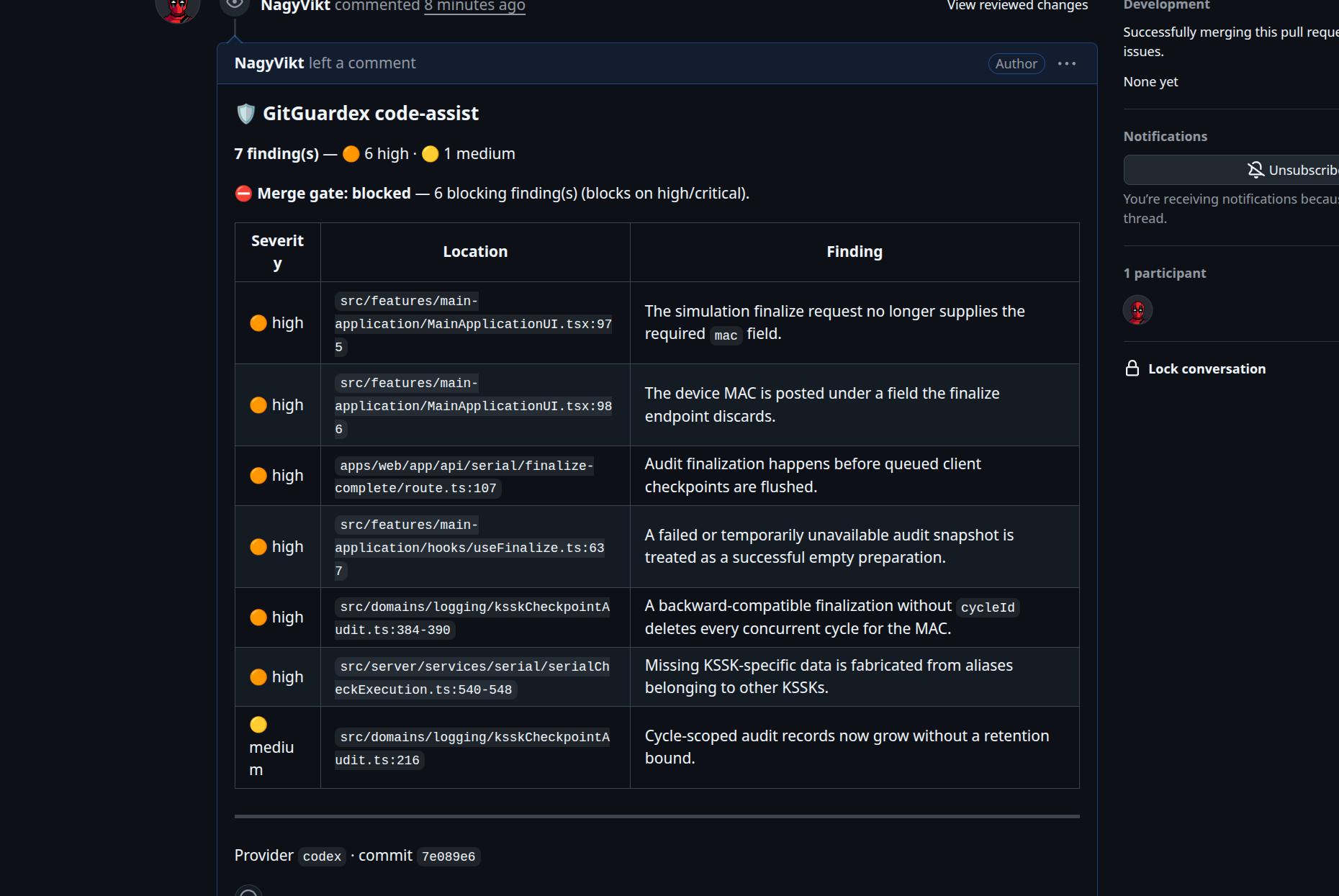The height and width of the screenshot is (896, 1339).
Task: Select finalize-complete/route.ts:107 location code
Action: click(464, 476)
